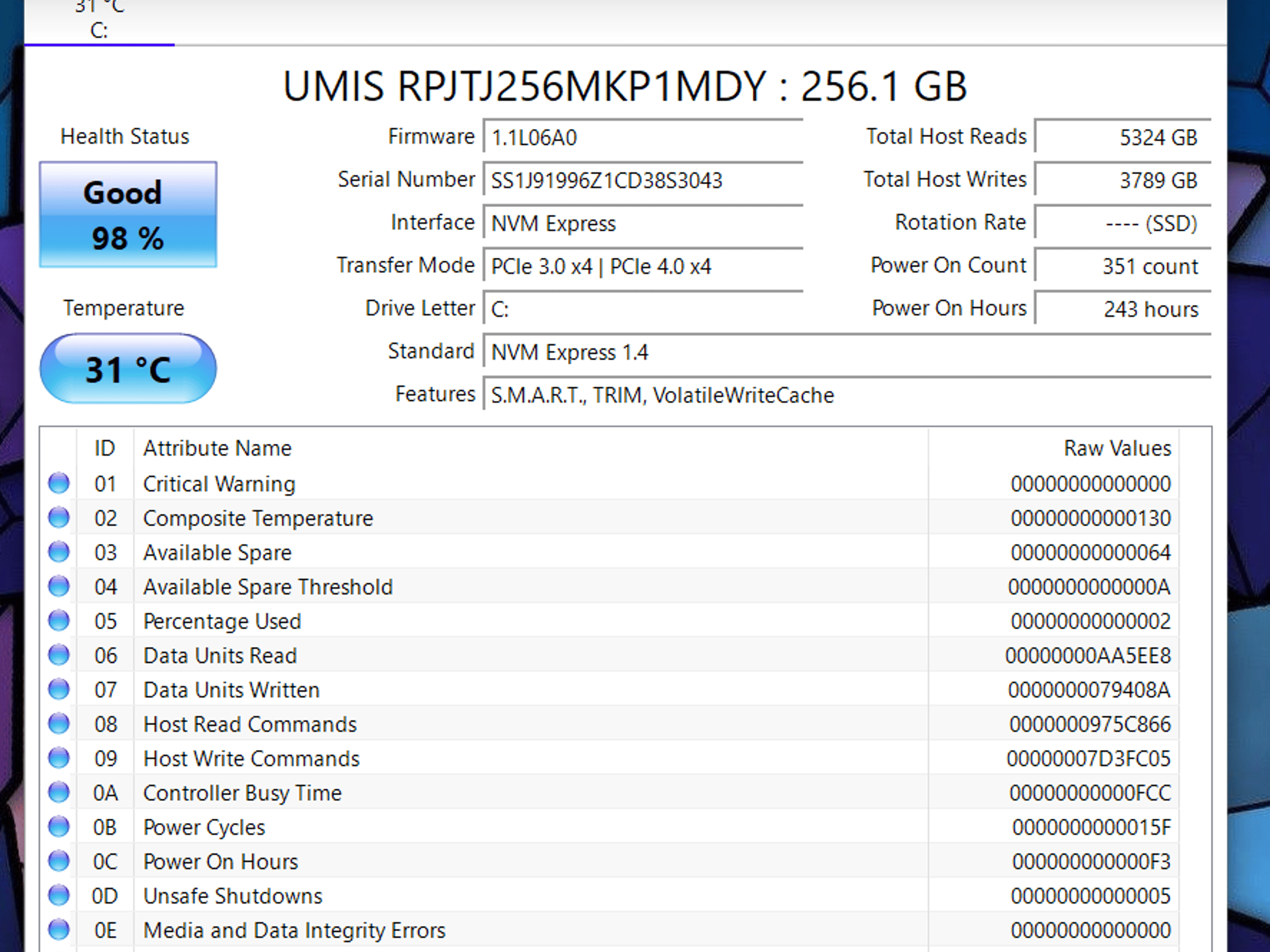Select the Data Units Written attribute name
Screen dimensions: 1270x952
click(x=231, y=690)
